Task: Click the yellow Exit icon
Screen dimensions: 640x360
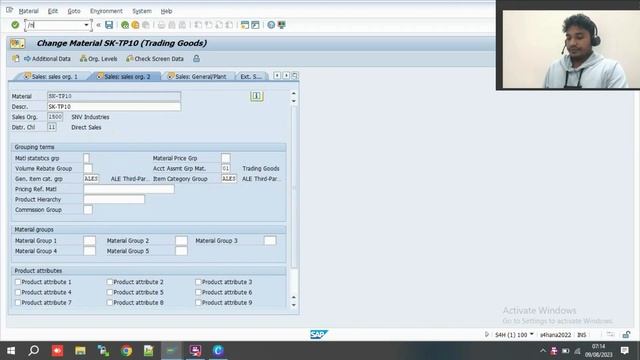Action: [135, 25]
